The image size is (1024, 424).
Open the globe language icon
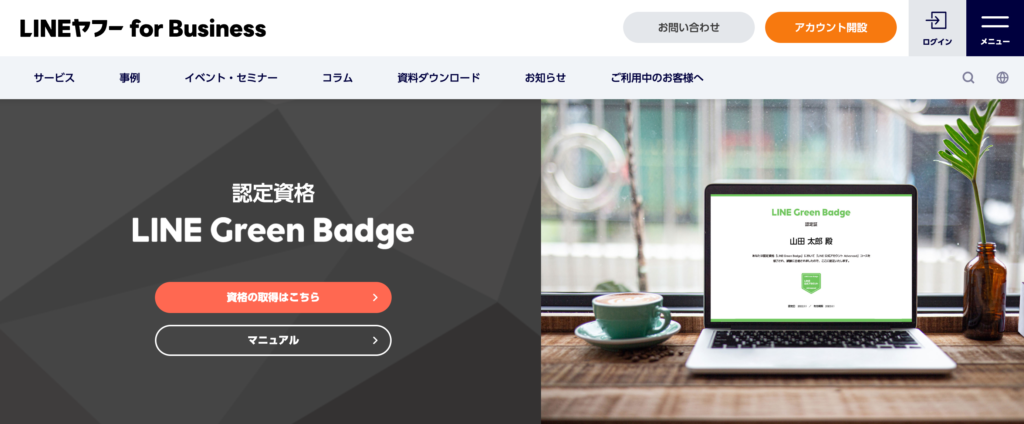tap(1002, 78)
